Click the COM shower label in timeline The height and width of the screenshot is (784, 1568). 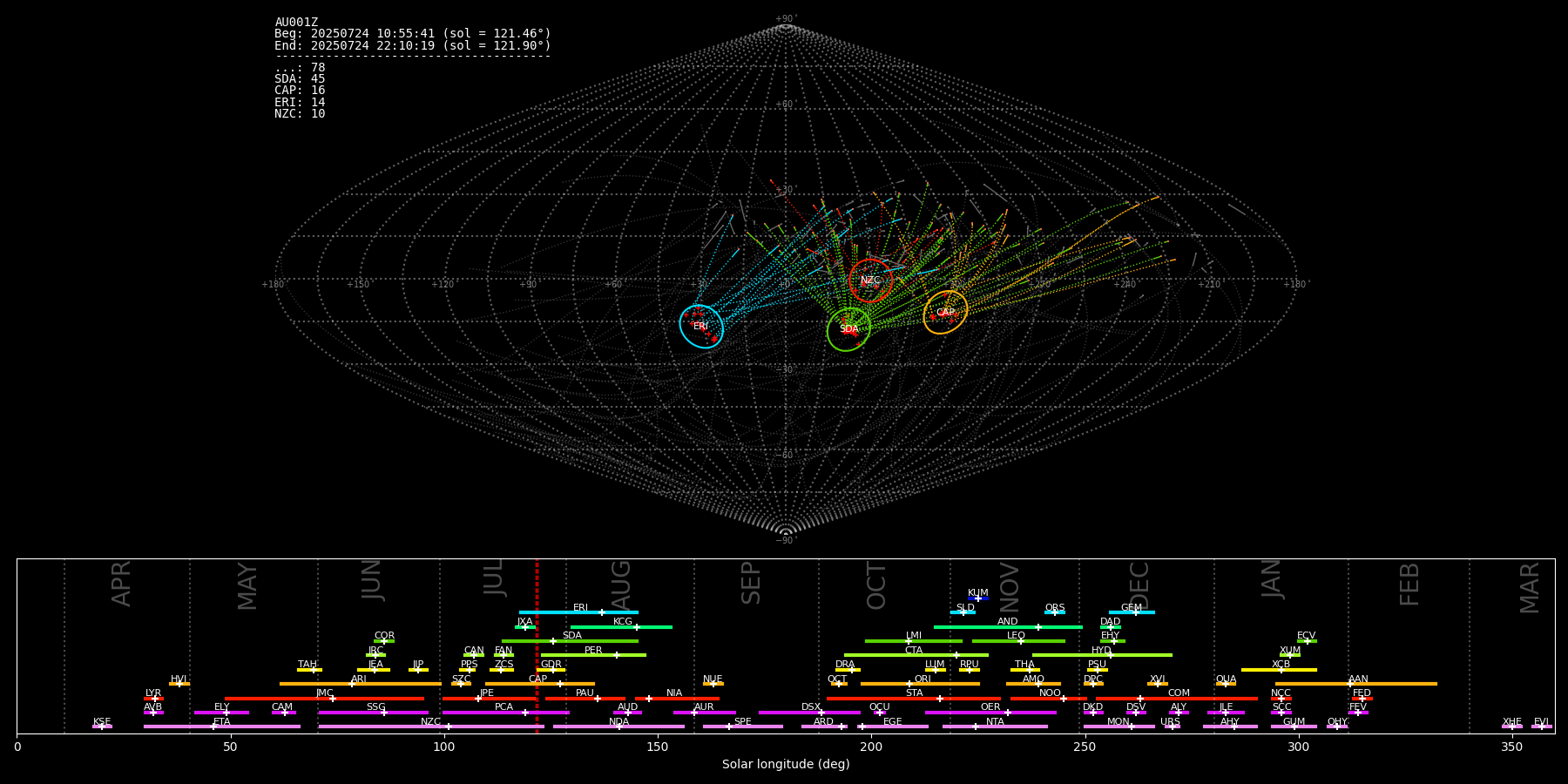(x=1179, y=693)
